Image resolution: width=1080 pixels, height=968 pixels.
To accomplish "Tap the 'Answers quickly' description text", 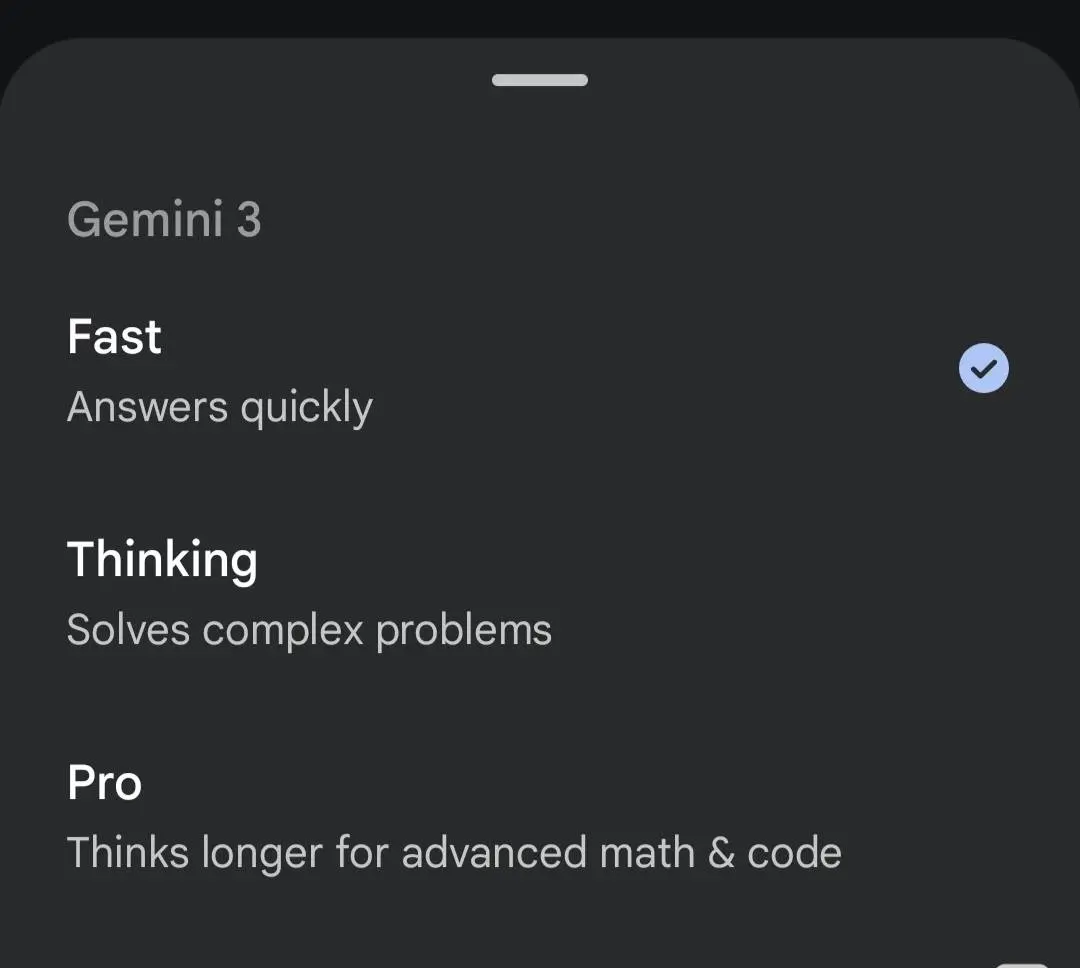I will [x=220, y=406].
